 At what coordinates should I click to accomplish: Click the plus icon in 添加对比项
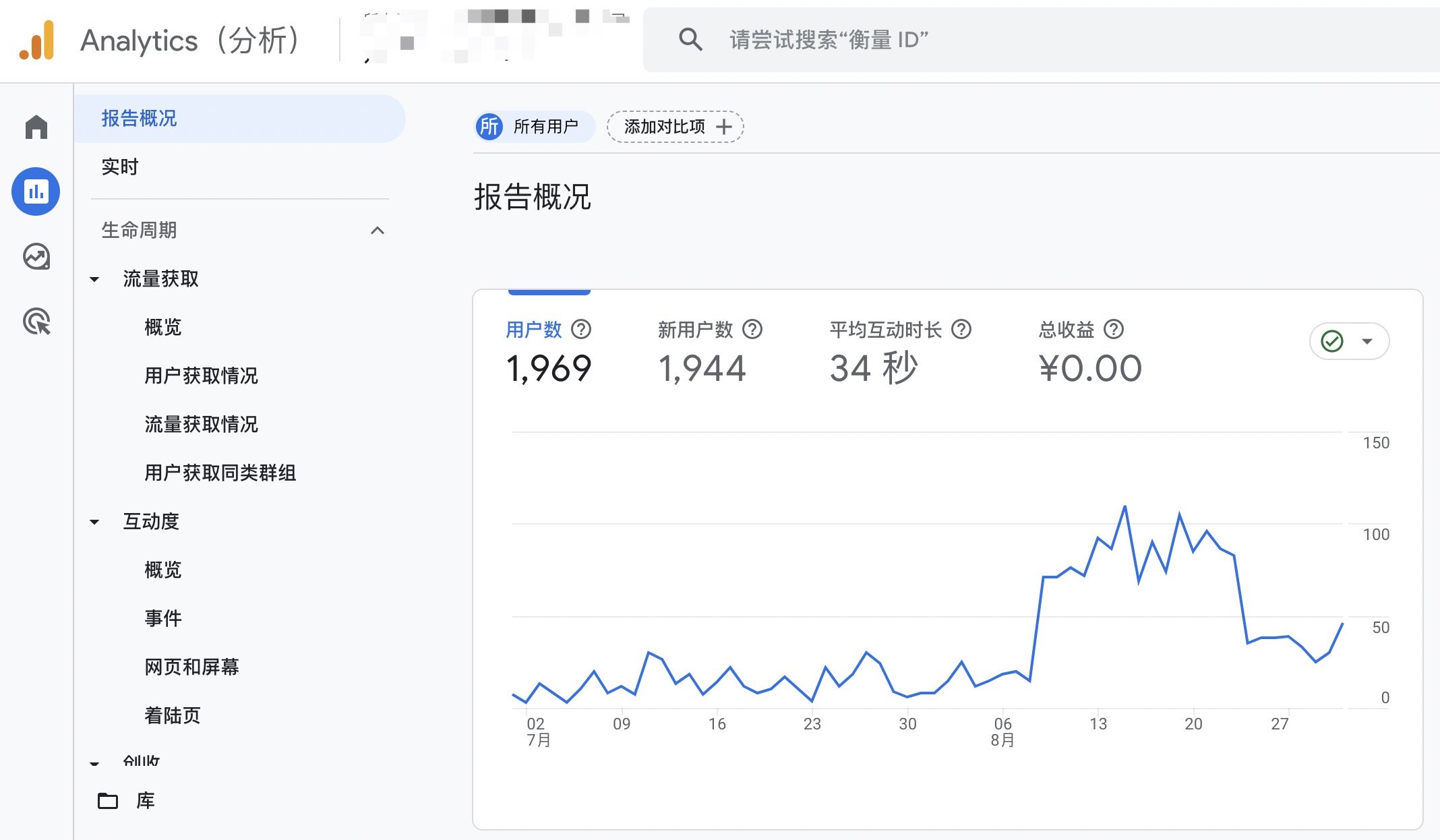tap(724, 127)
